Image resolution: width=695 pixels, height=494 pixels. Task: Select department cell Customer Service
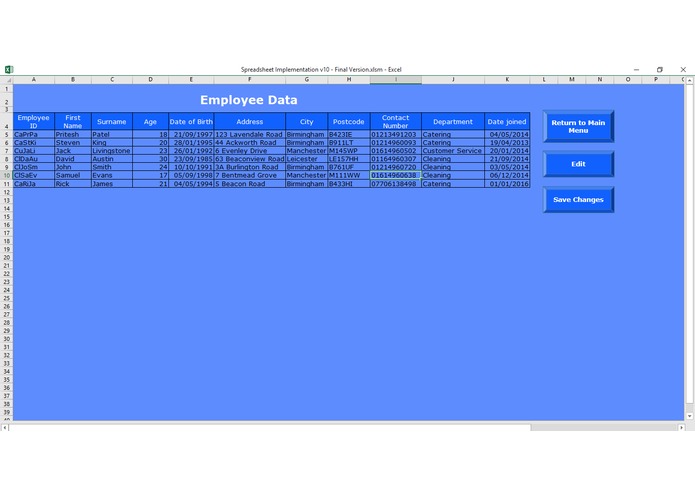453,151
